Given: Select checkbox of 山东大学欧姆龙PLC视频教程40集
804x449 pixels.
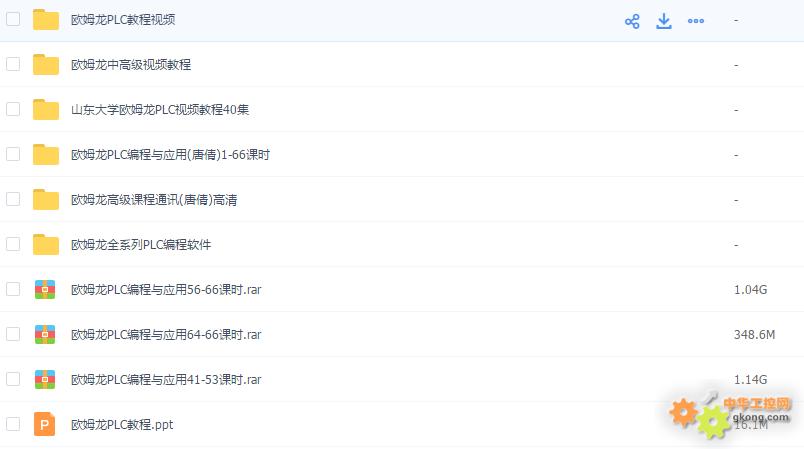Looking at the screenshot, I should (13, 109).
